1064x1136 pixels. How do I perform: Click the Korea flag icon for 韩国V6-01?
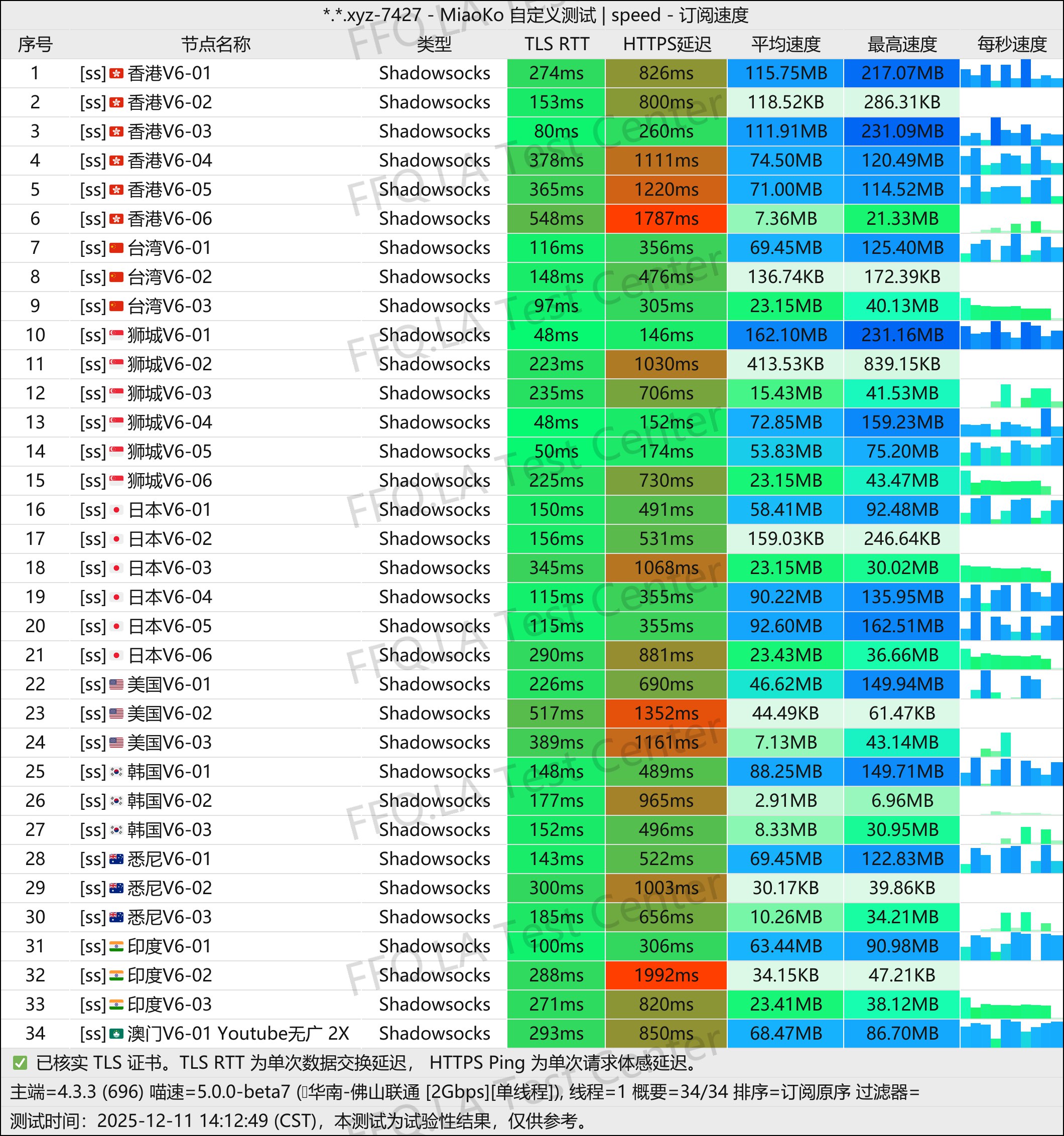click(x=116, y=771)
